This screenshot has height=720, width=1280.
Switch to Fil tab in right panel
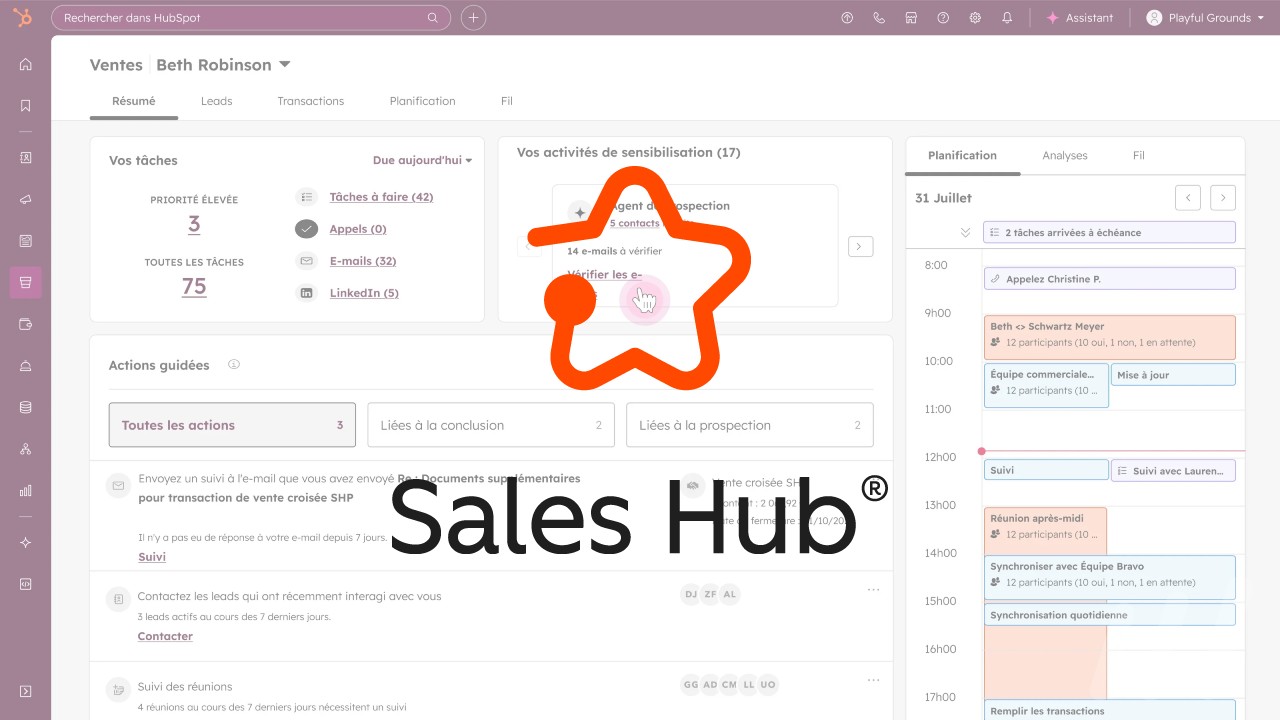[1138, 155]
